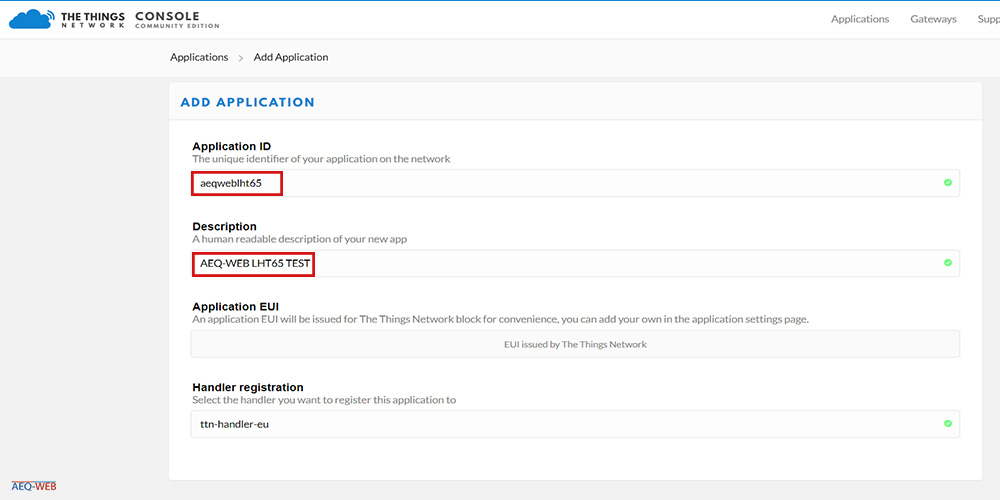Click the Add Application breadcrumb
1000x500 pixels.
291,57
